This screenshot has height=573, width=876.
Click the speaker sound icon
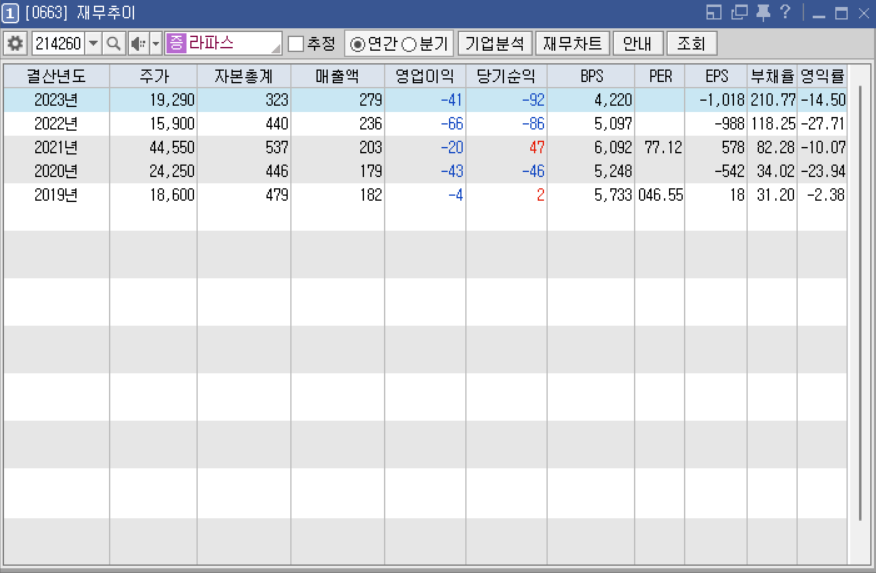point(137,44)
